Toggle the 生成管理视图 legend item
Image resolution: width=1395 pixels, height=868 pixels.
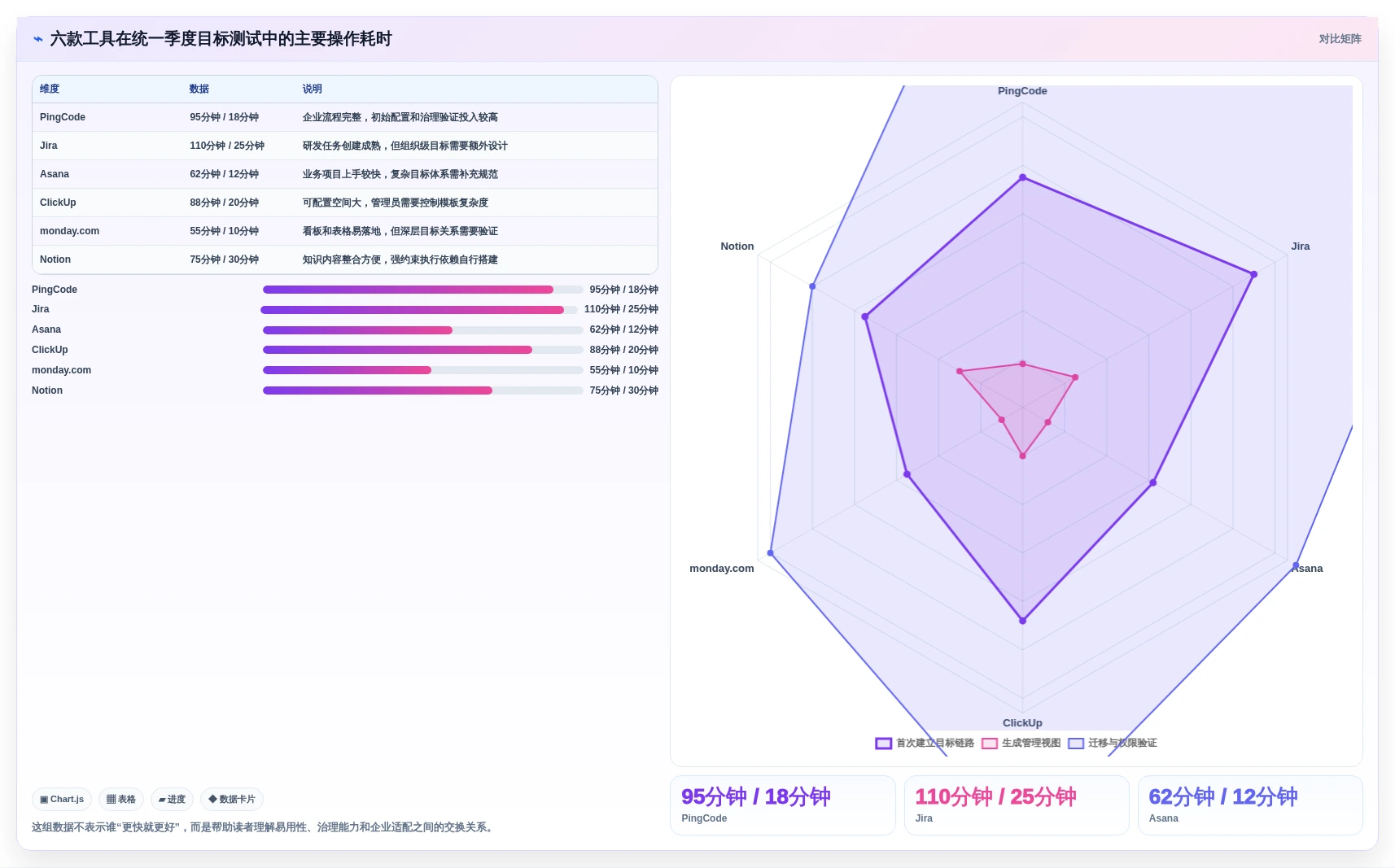tap(1021, 744)
